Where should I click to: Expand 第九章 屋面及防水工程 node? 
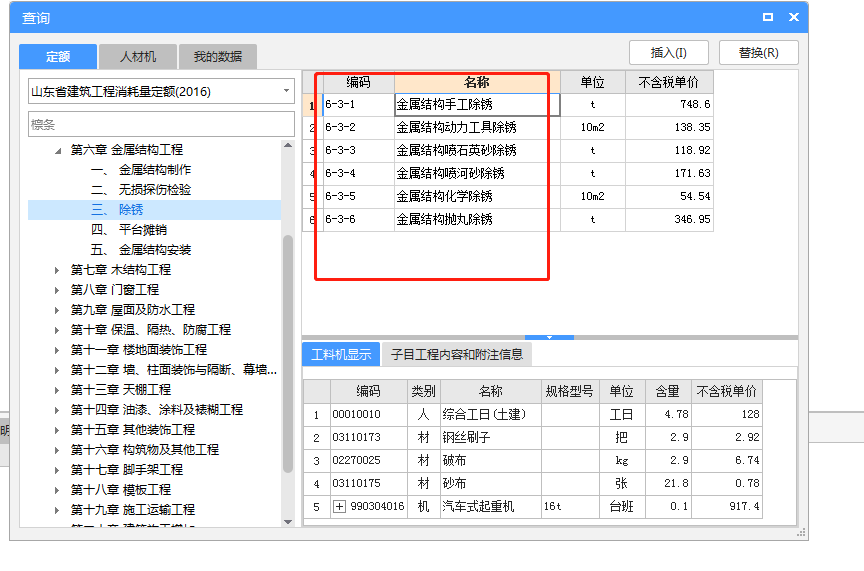[57, 310]
